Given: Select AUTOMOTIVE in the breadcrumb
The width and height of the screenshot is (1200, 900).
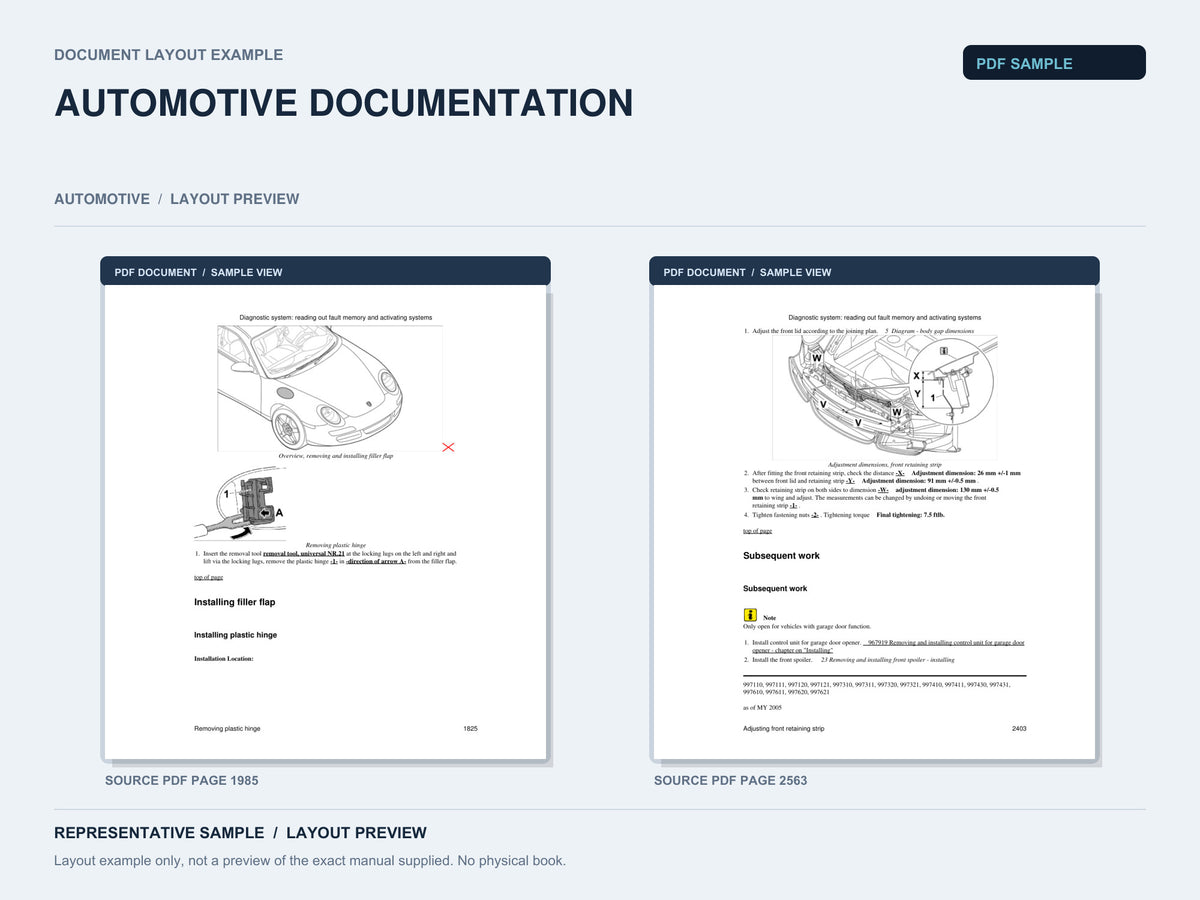Looking at the screenshot, I should click(x=102, y=199).
